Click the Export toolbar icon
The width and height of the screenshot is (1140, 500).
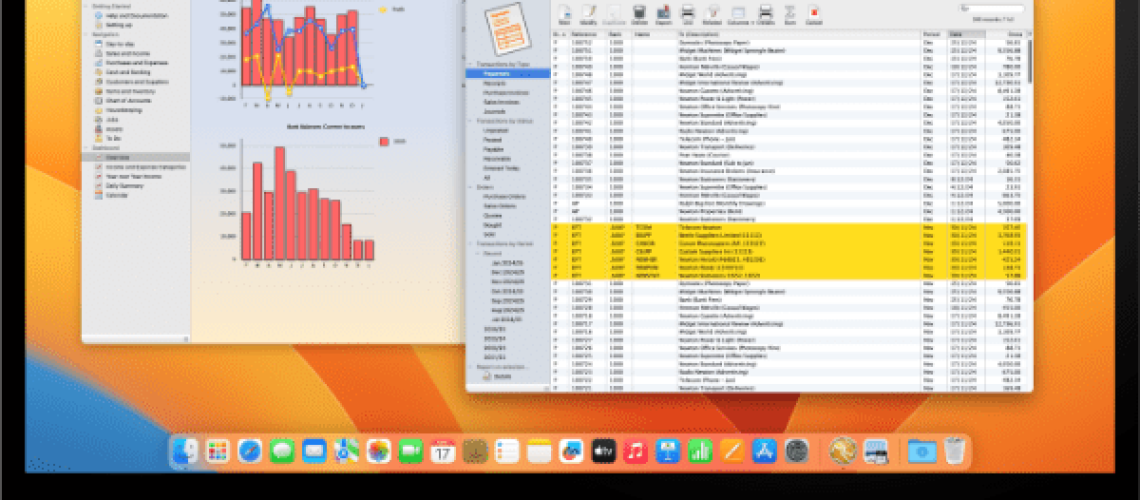click(x=663, y=14)
